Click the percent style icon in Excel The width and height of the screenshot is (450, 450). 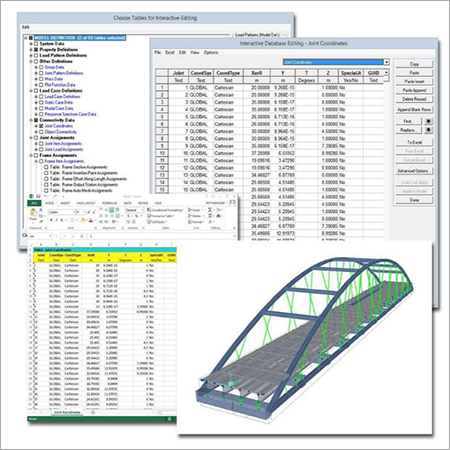tap(136, 216)
